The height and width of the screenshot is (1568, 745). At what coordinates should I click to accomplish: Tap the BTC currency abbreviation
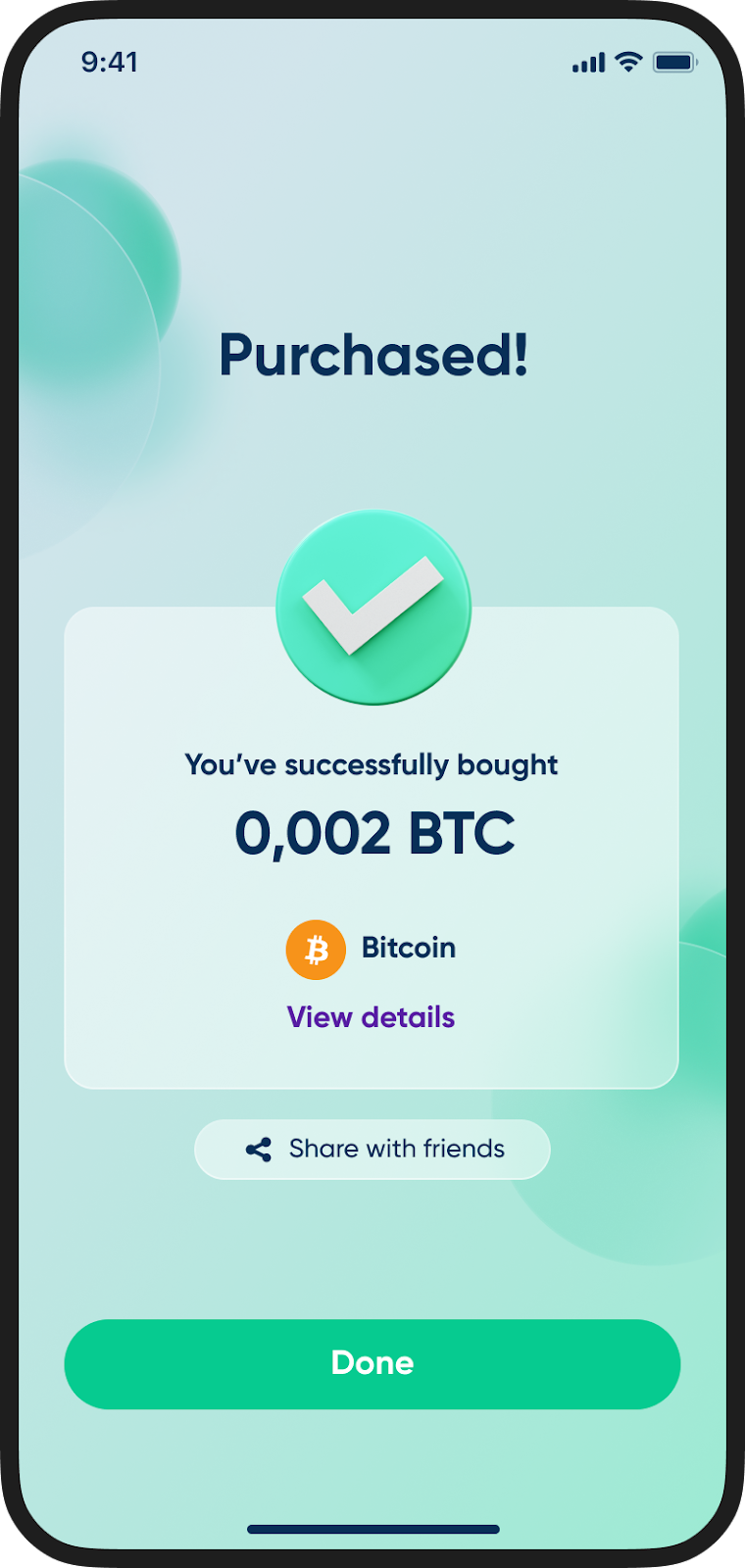point(461,834)
